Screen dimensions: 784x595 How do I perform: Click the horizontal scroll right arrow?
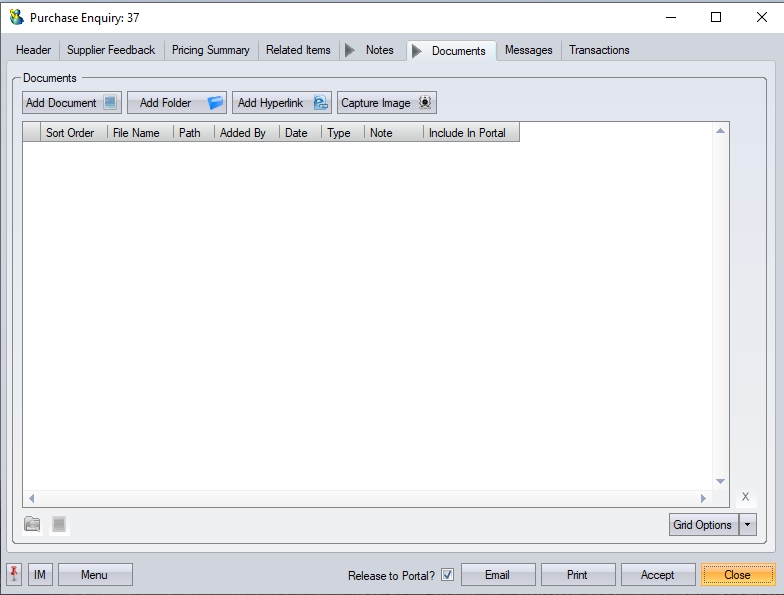pyautogui.click(x=703, y=498)
